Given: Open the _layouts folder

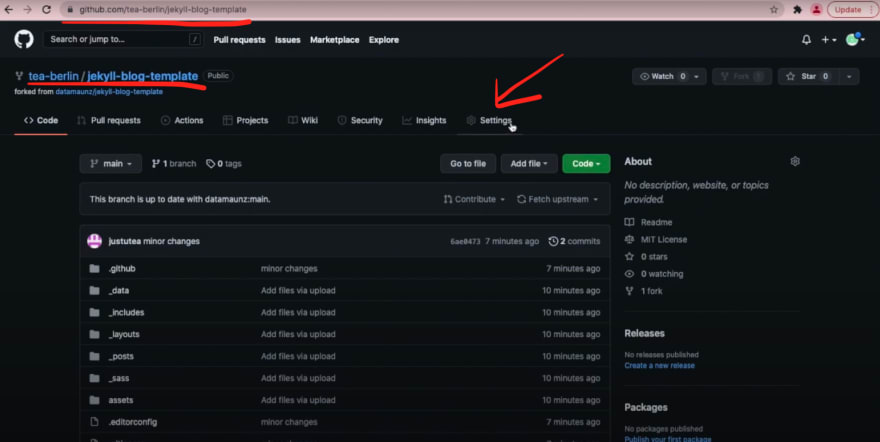Looking at the screenshot, I should tap(124, 334).
